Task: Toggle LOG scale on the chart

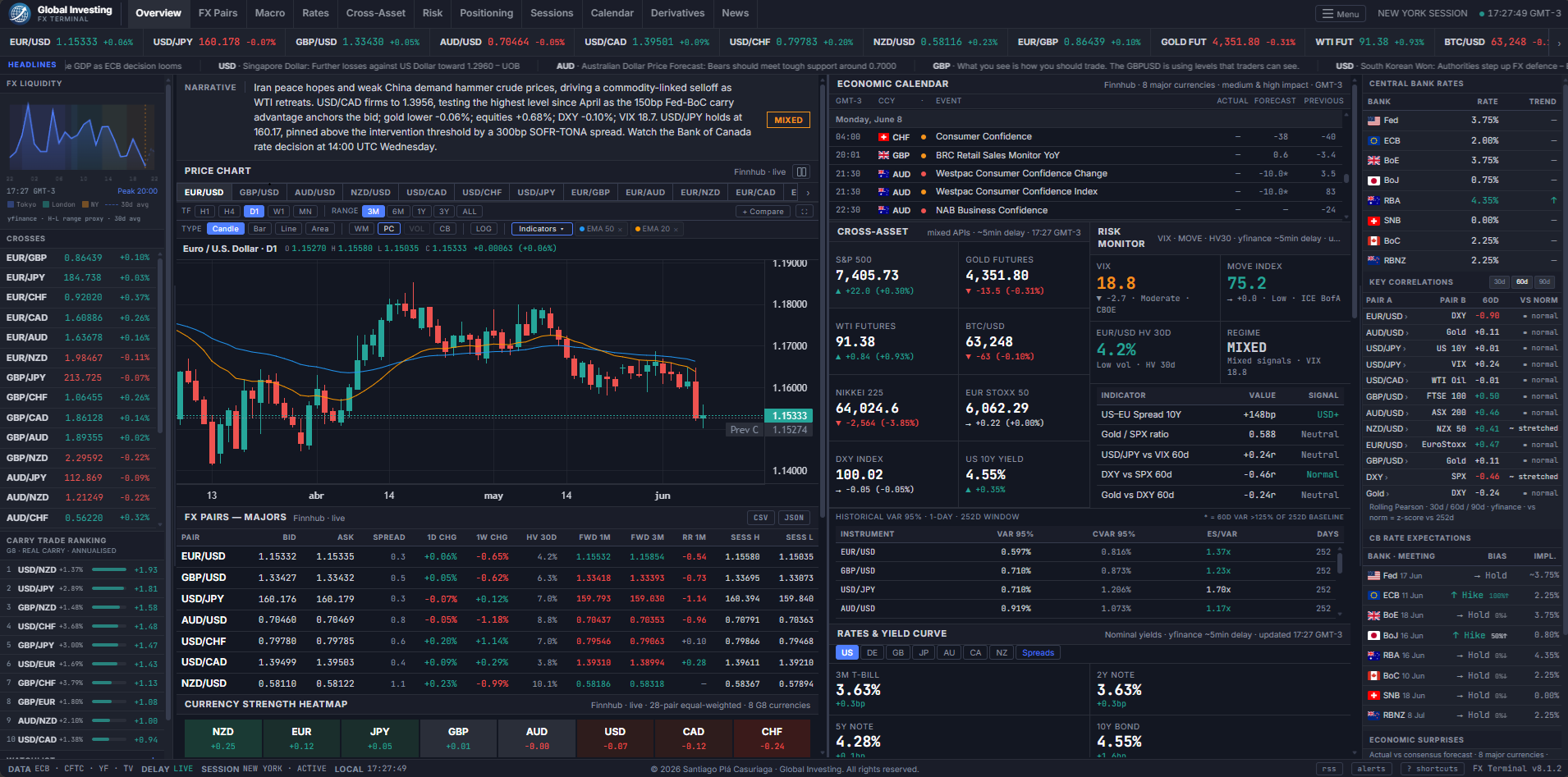Action: click(x=484, y=230)
